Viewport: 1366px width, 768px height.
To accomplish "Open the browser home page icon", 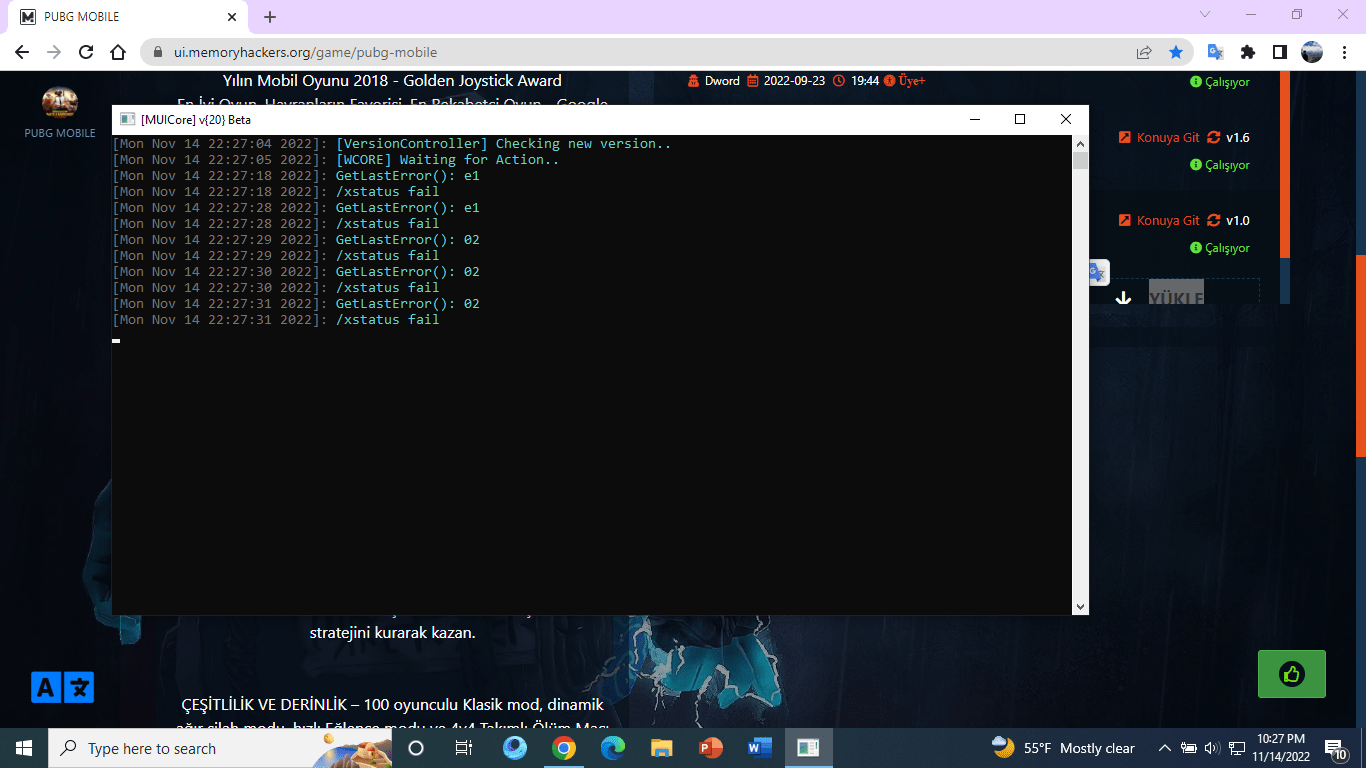I will click(118, 52).
